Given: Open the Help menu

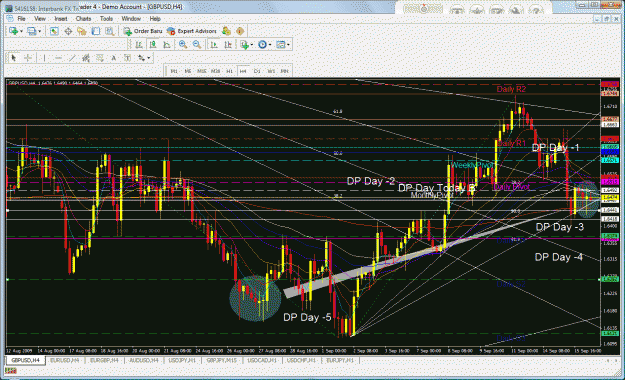Looking at the screenshot, I should 155,19.
